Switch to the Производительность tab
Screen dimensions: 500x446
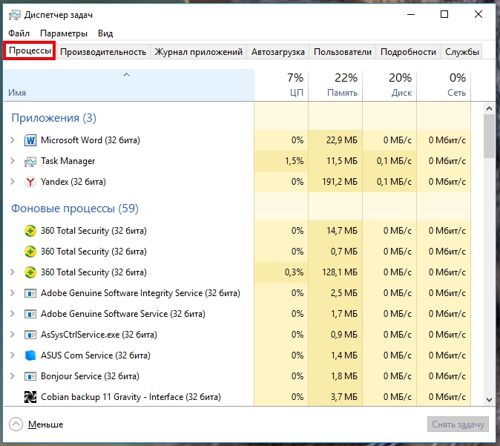click(x=103, y=52)
